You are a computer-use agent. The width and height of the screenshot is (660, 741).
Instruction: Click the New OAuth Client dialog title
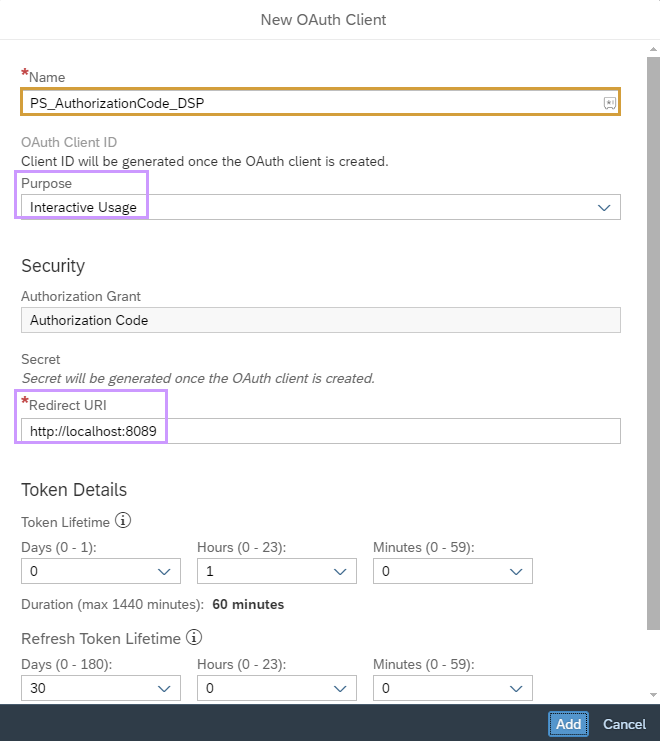pyautogui.click(x=323, y=20)
